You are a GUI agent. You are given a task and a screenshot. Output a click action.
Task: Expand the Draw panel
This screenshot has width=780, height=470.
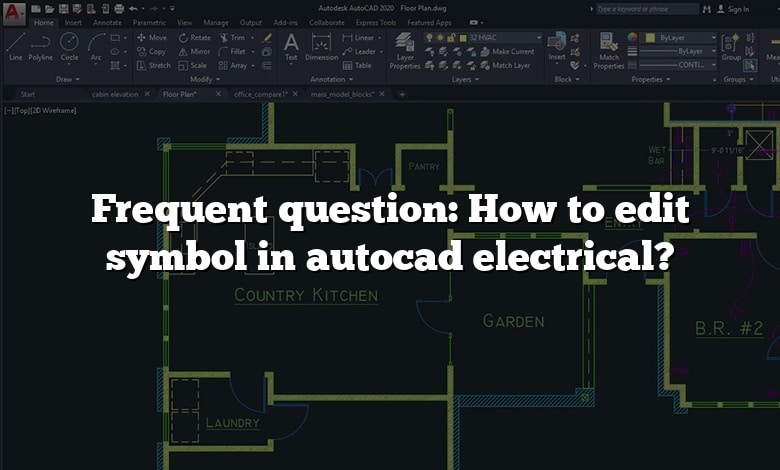[x=68, y=79]
